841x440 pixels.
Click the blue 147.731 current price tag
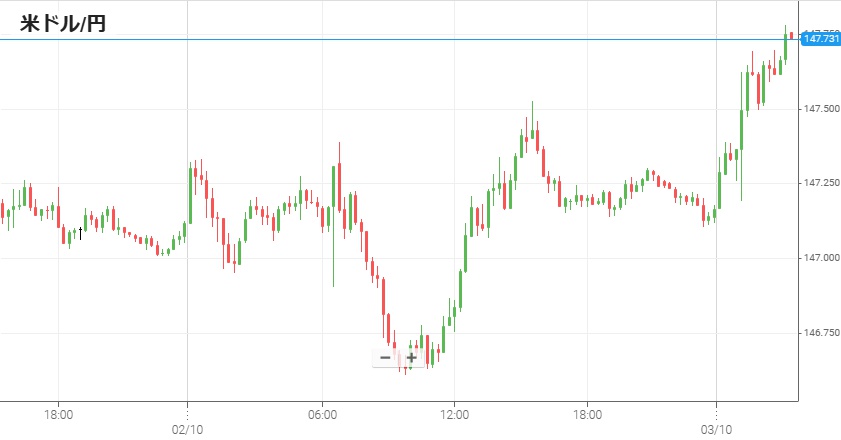click(x=819, y=39)
